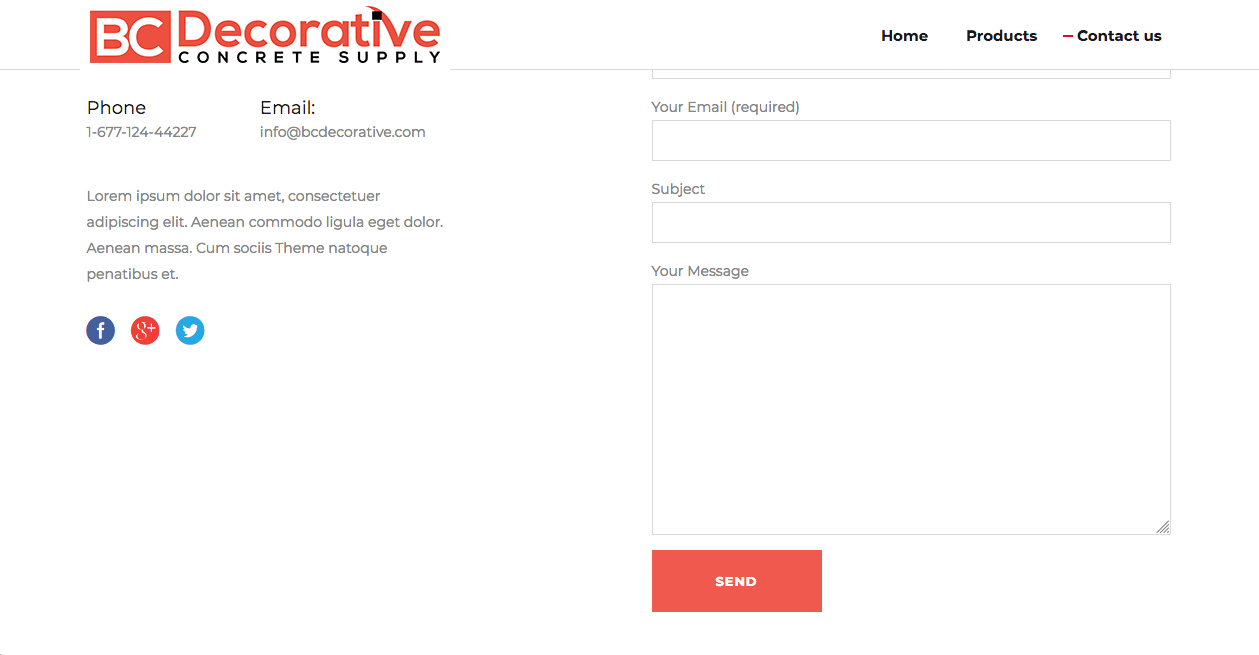Click the info@bcdecorative.com email link
The image size is (1259, 655).
342,132
